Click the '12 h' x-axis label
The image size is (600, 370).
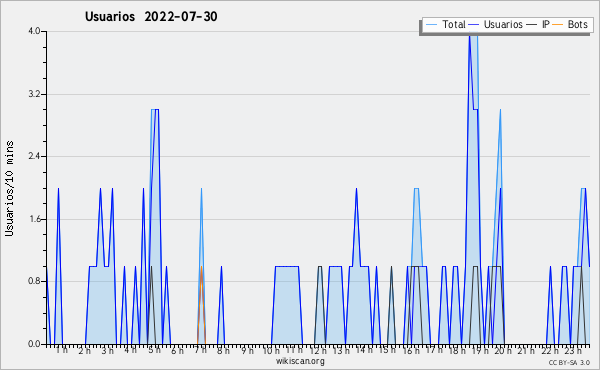pyautogui.click(x=318, y=350)
